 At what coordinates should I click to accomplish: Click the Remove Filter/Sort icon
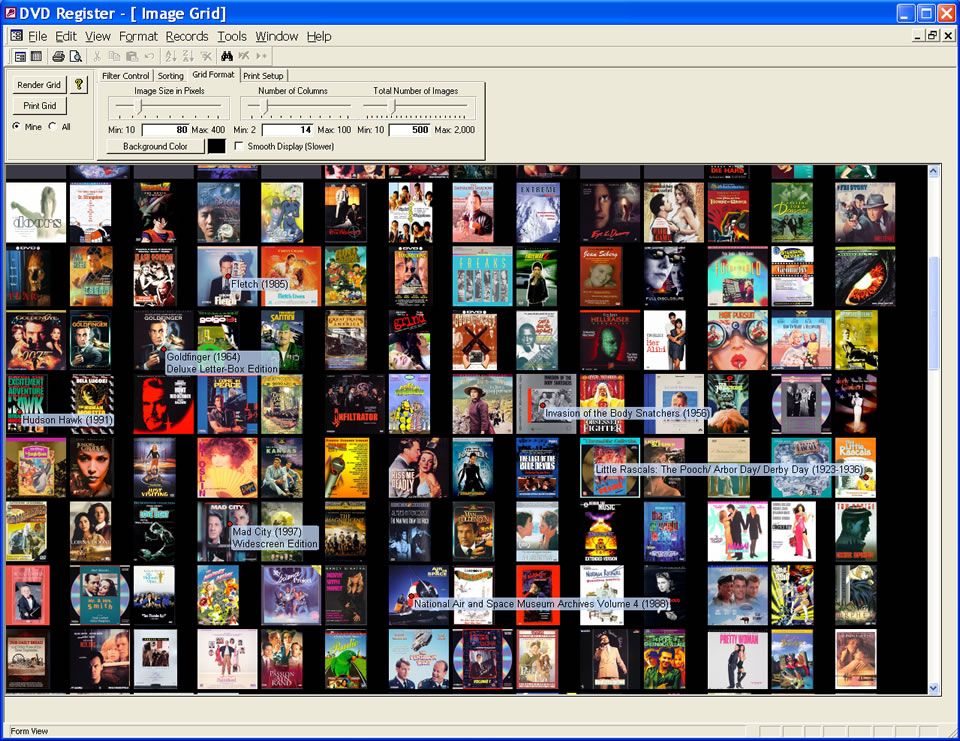pyautogui.click(x=206, y=56)
